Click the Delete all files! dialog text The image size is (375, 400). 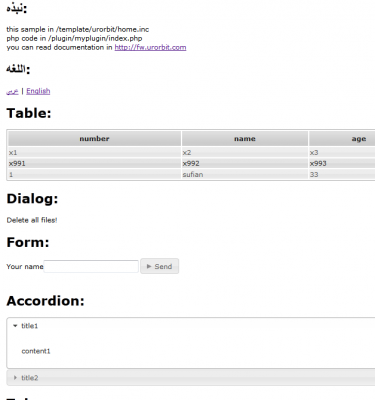(x=32, y=220)
